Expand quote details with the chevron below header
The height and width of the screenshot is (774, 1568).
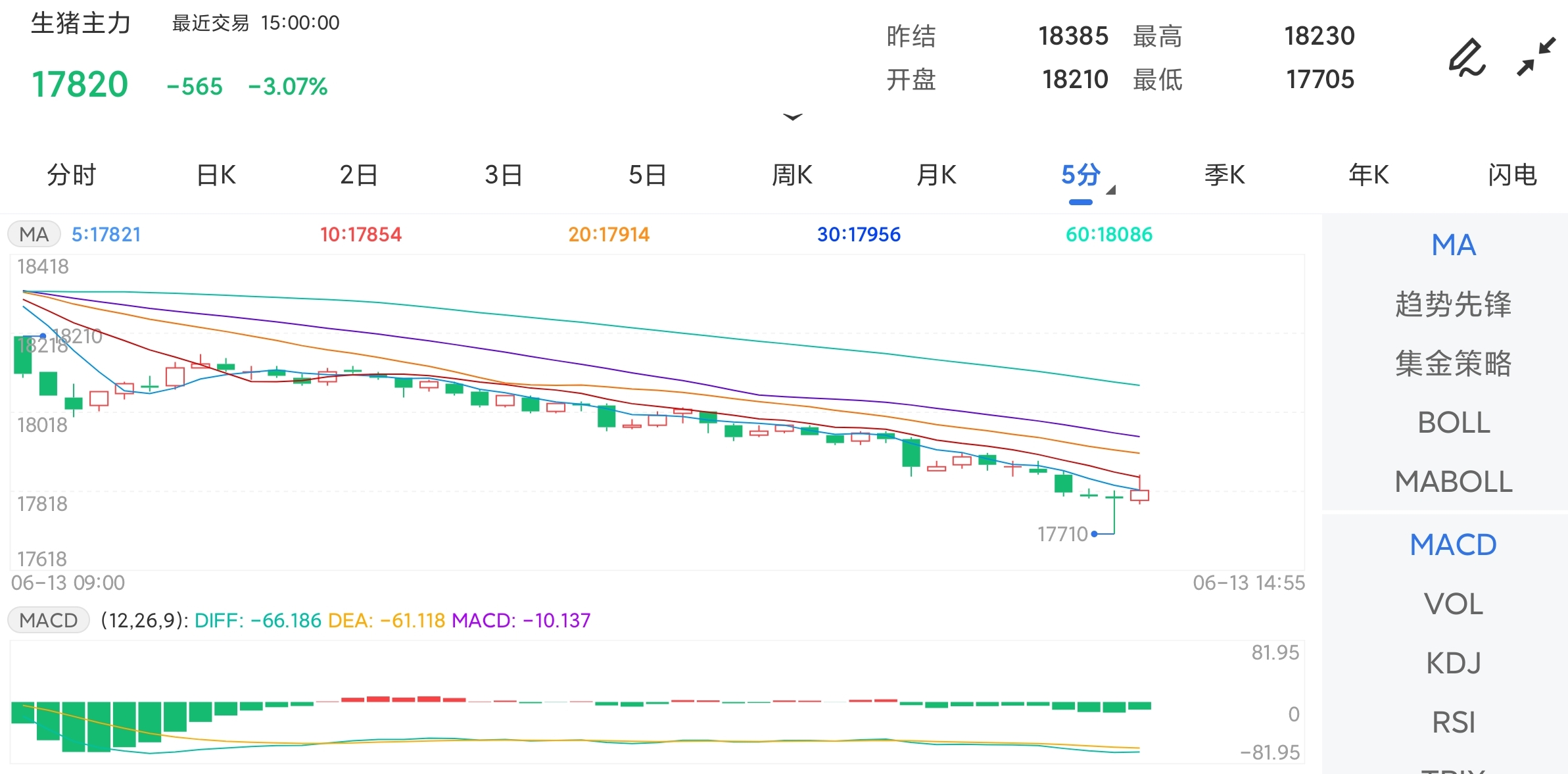[x=793, y=117]
